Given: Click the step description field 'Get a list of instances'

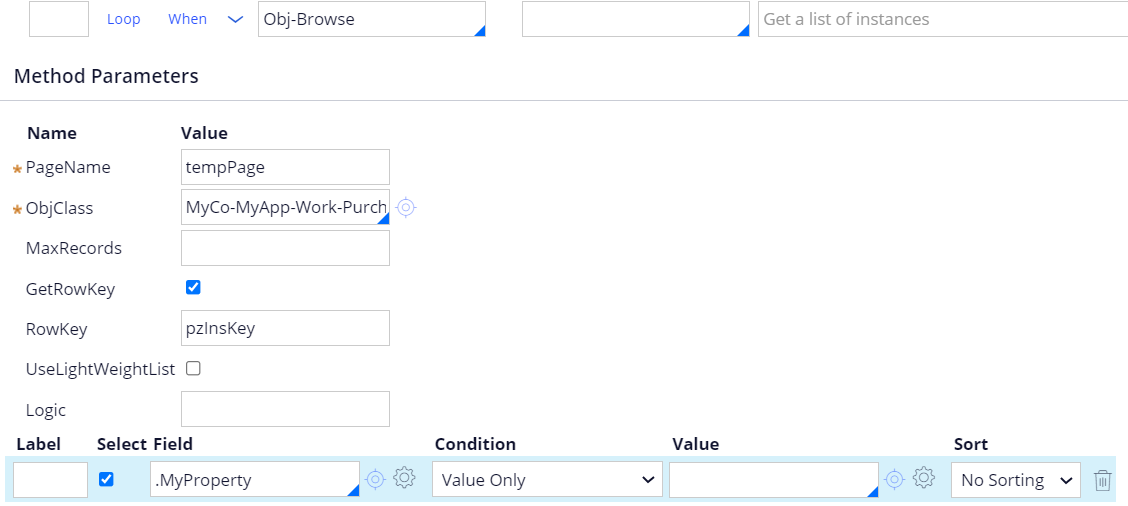Looking at the screenshot, I should tap(943, 19).
